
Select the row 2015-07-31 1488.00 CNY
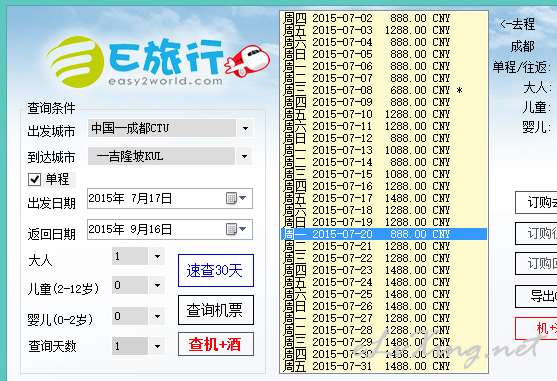pos(384,366)
